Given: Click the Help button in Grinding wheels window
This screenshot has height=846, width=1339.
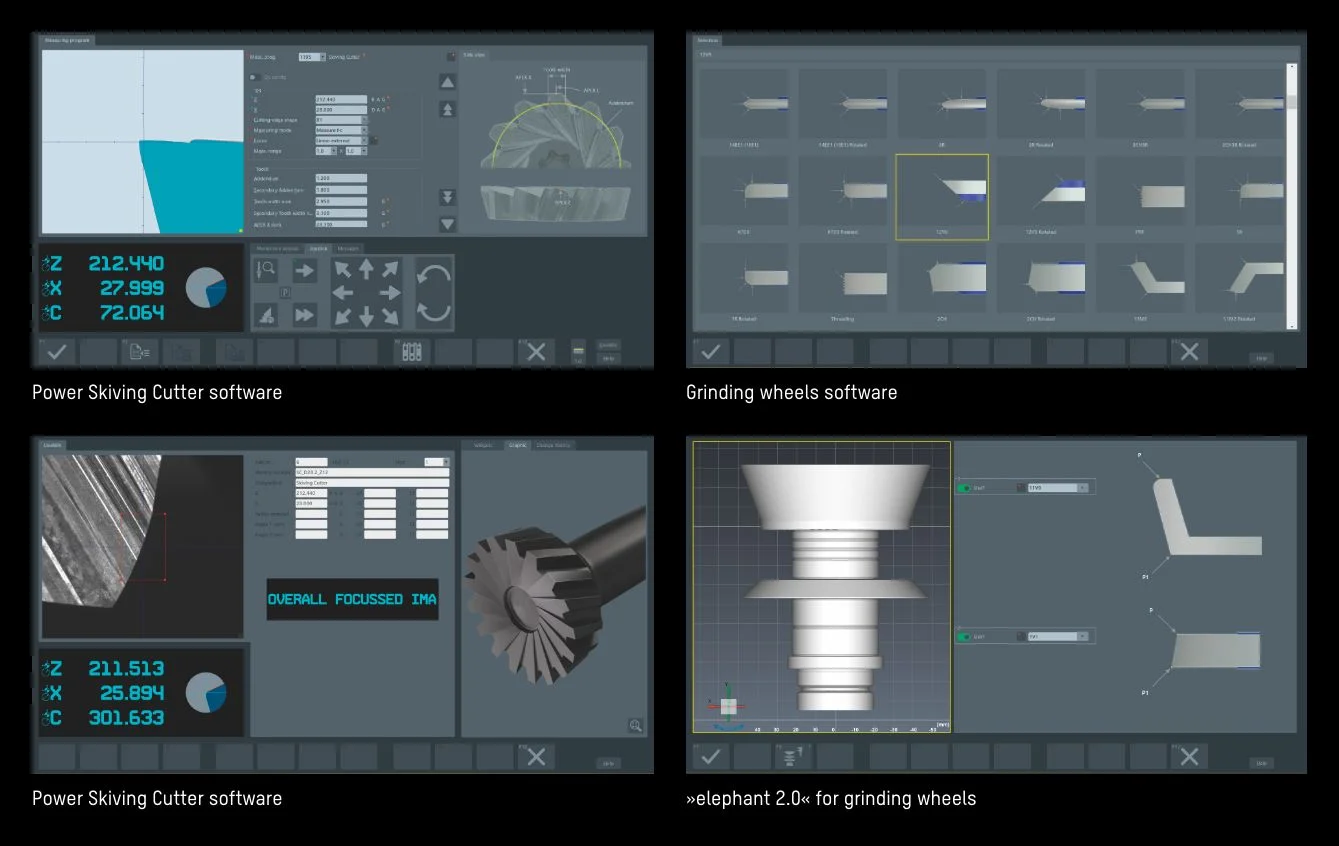Looking at the screenshot, I should (1261, 357).
